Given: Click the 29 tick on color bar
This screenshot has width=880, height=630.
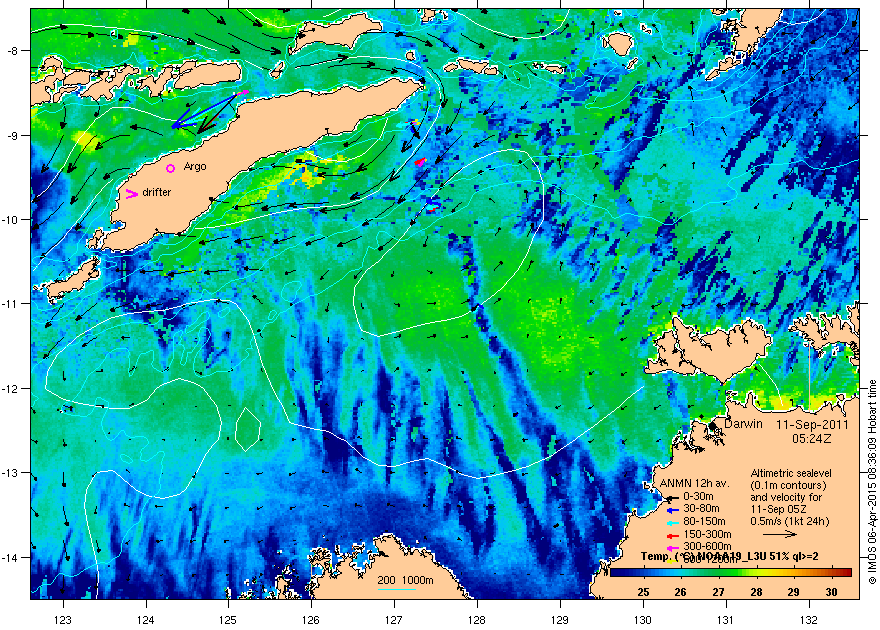Looking at the screenshot, I should pos(794,592).
